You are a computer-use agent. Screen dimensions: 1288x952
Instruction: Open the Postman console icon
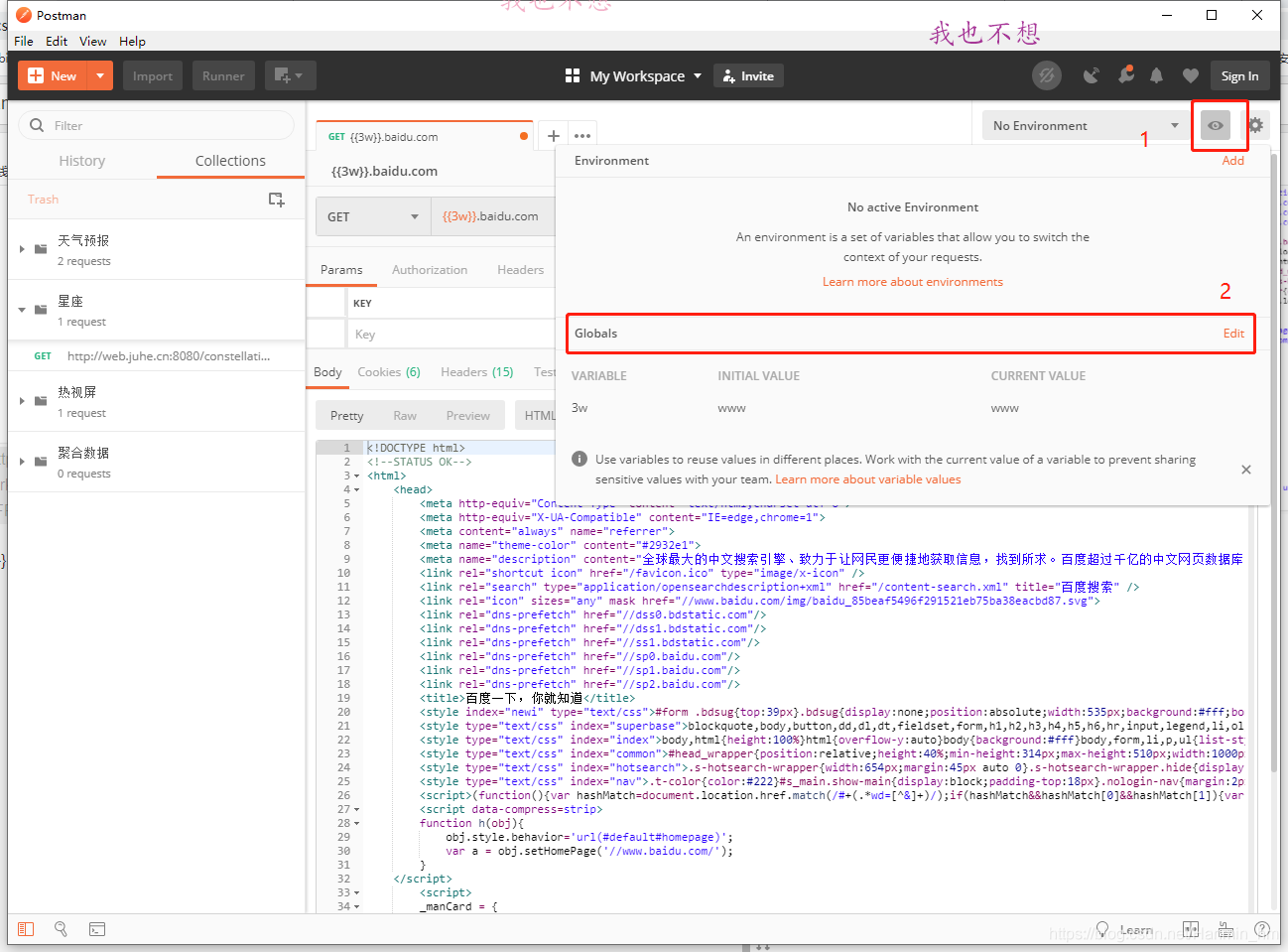(97, 929)
